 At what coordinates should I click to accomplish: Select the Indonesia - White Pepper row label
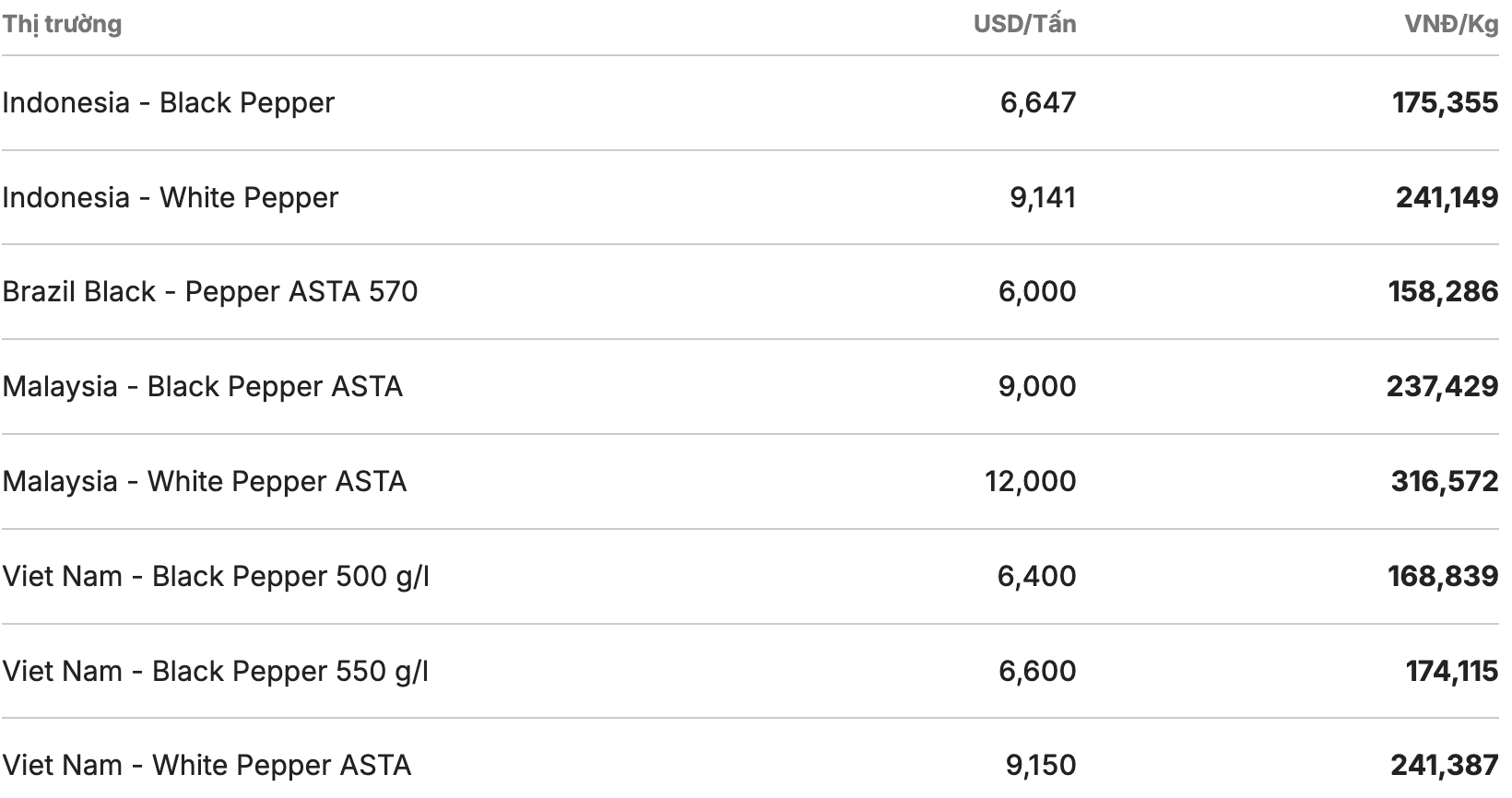(171, 197)
